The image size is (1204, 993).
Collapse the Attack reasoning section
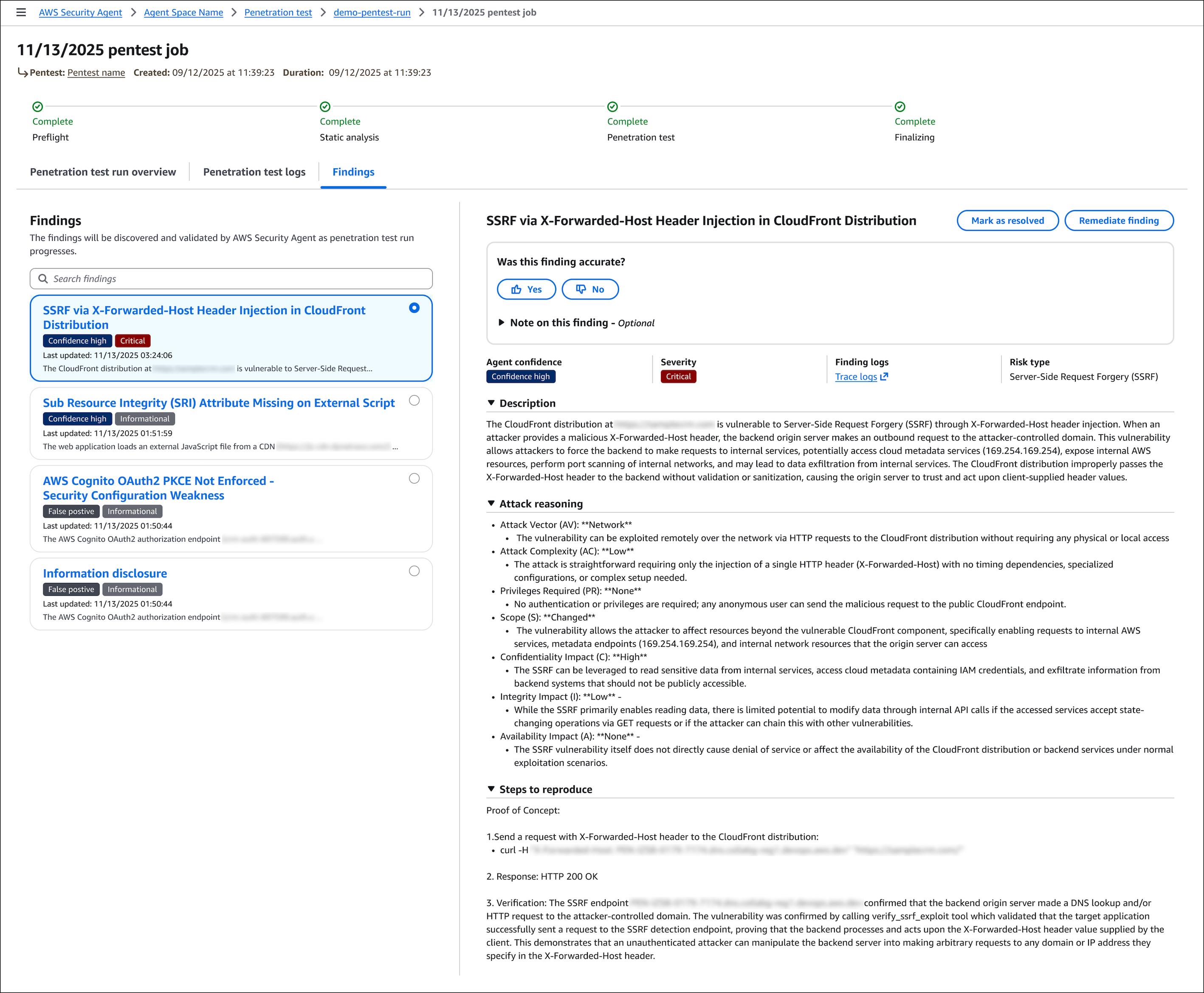(491, 504)
